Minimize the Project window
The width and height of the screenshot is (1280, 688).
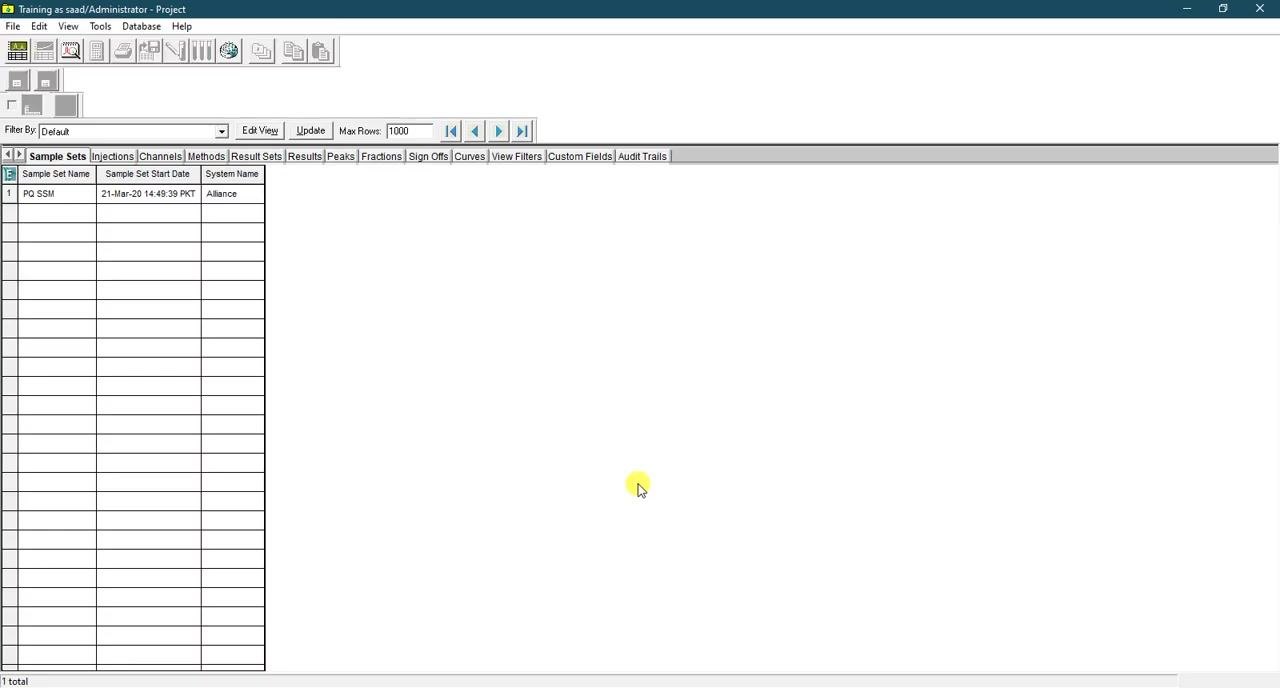(x=1187, y=9)
